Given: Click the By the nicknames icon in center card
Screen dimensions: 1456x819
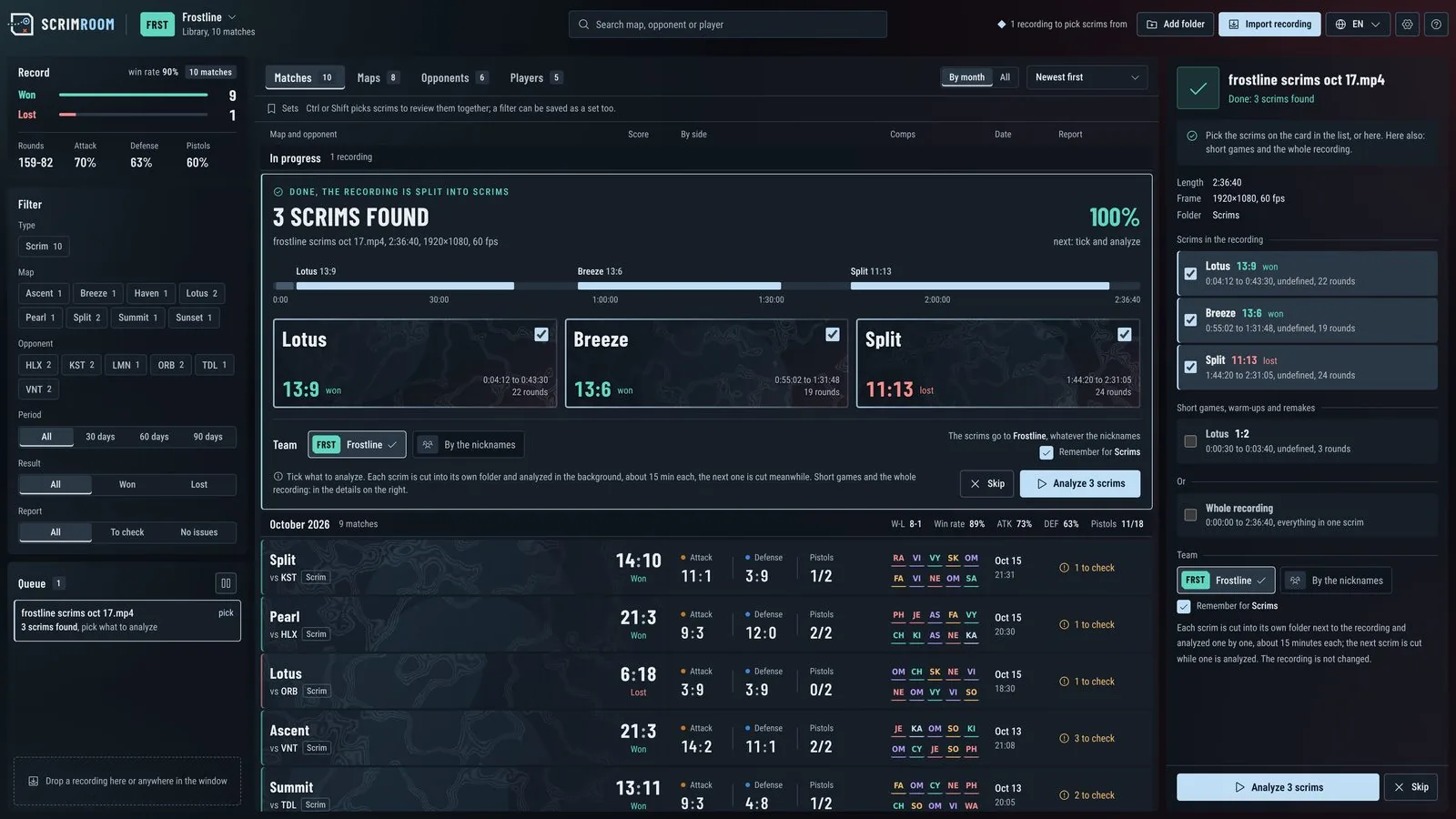Looking at the screenshot, I should point(428,445).
